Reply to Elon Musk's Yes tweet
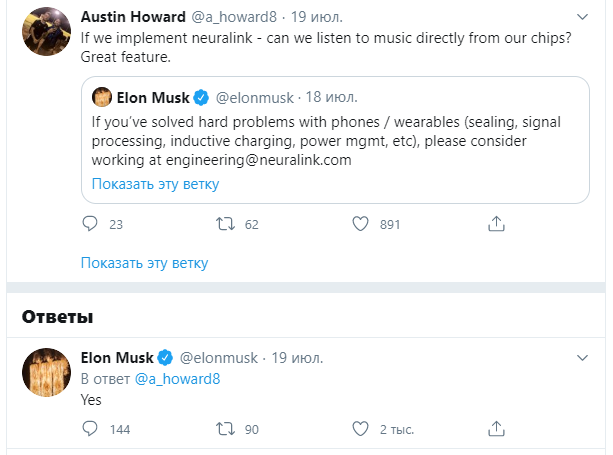This screenshot has width=613, height=455. click(90, 429)
